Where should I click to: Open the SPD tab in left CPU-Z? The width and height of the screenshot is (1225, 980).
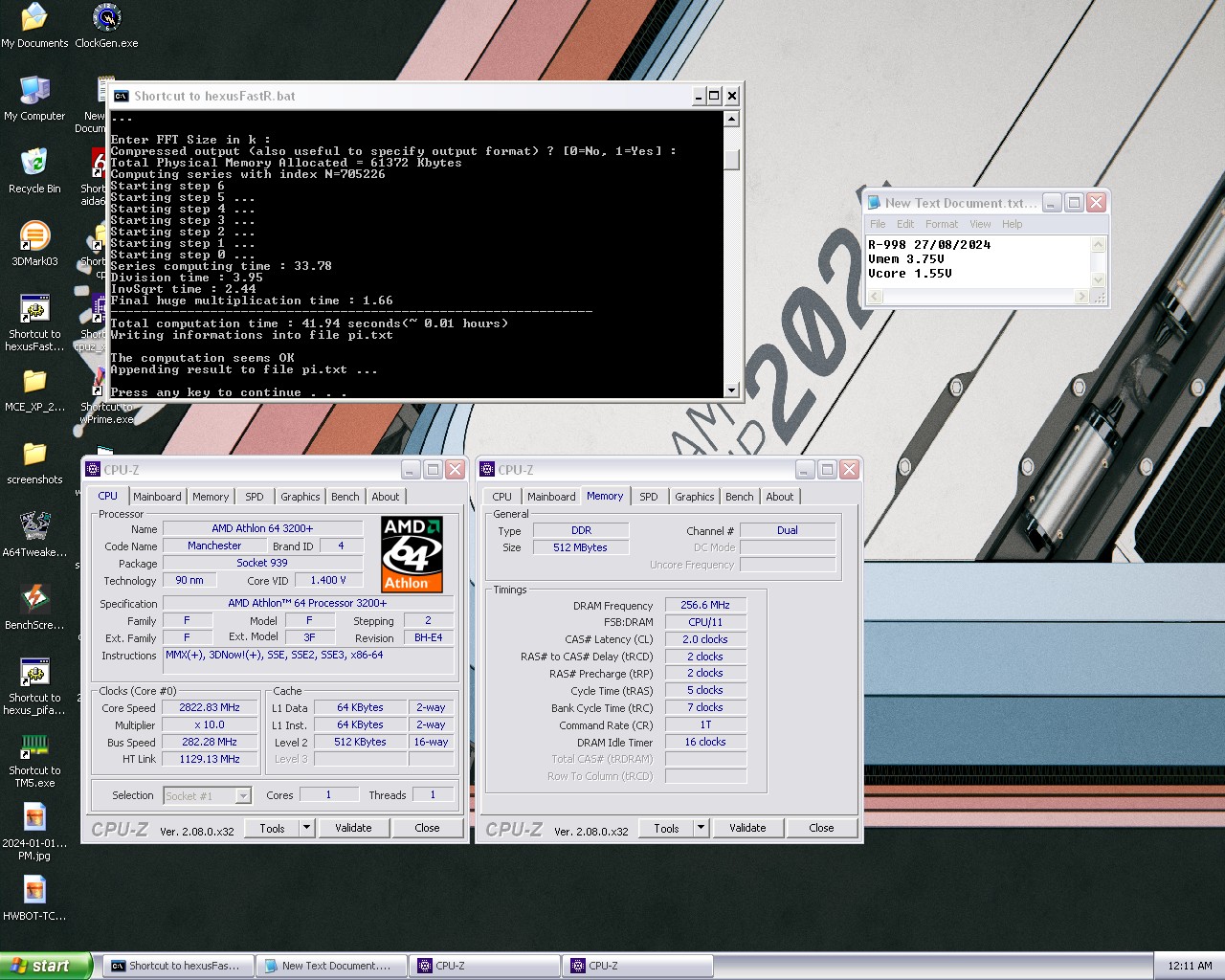click(255, 497)
